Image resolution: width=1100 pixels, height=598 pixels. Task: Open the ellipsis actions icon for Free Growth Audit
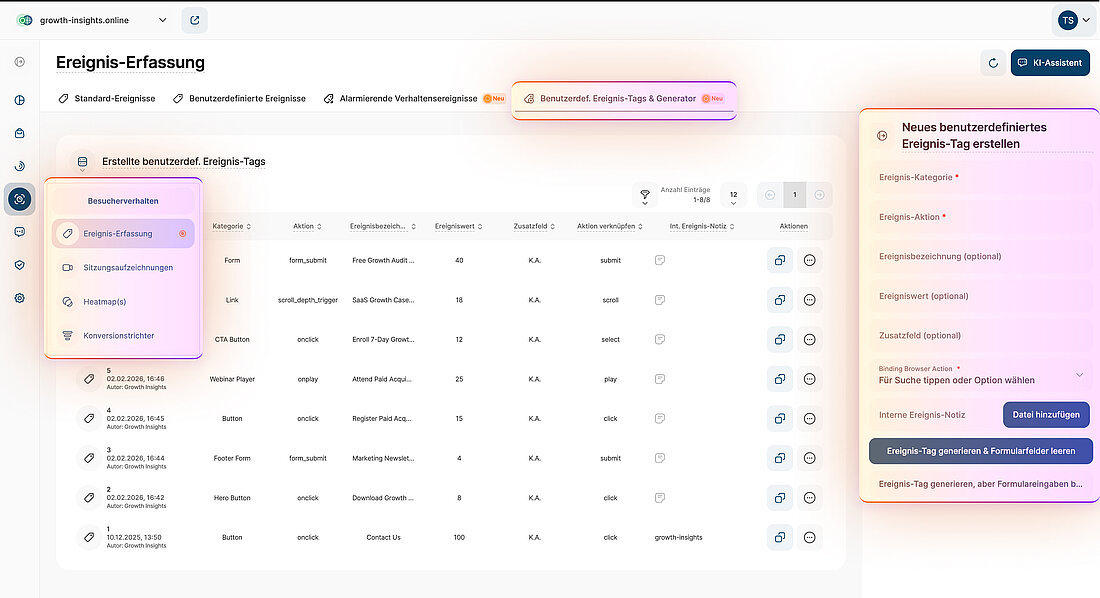[809, 260]
